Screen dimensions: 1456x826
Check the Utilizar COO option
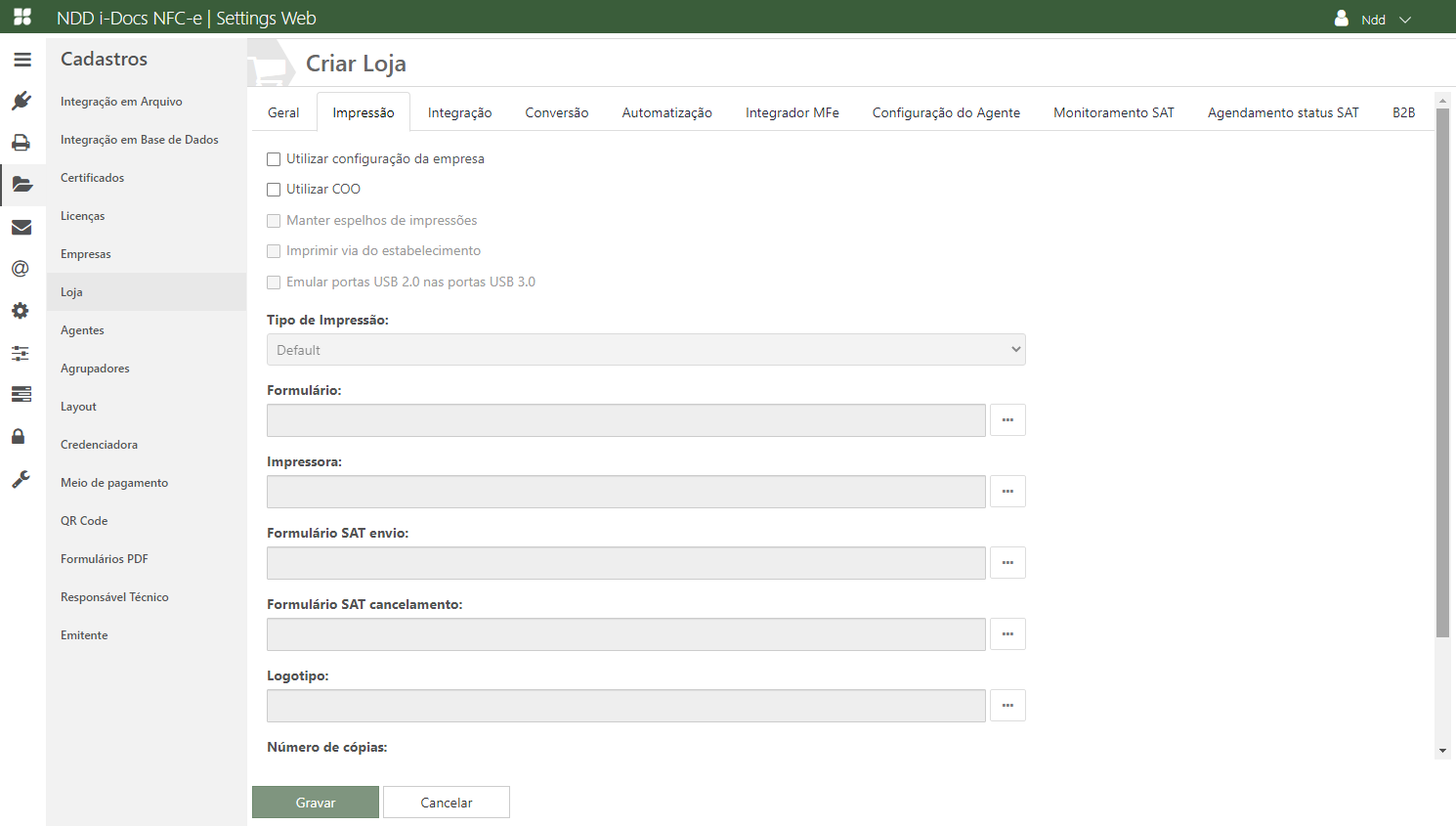[274, 190]
